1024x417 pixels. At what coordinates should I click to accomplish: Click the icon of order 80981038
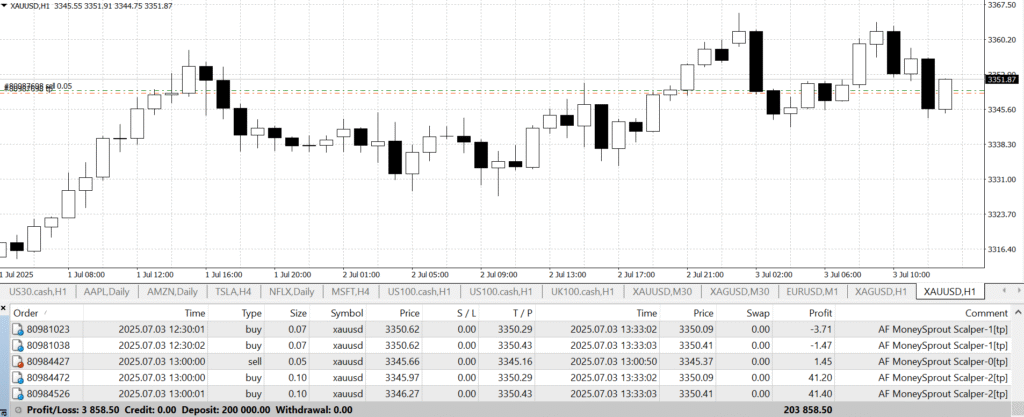coord(19,345)
